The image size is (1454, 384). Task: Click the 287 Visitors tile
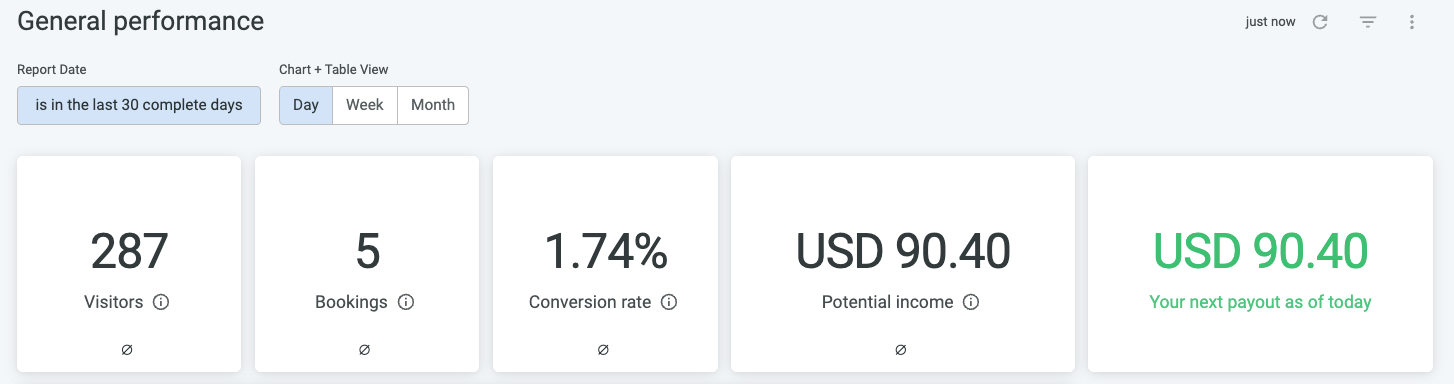(129, 264)
